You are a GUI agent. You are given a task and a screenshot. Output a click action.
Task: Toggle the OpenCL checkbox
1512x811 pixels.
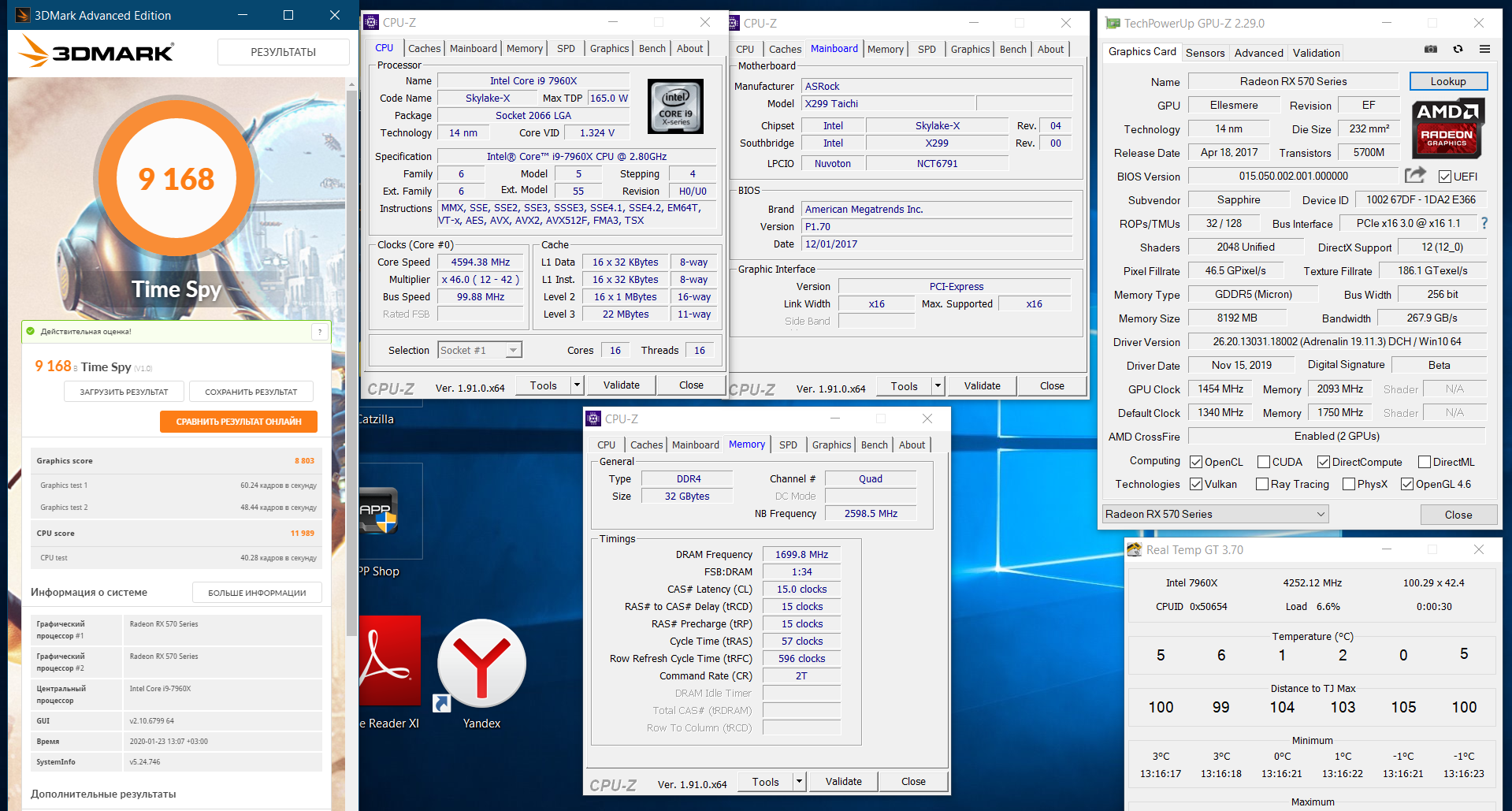(1196, 462)
